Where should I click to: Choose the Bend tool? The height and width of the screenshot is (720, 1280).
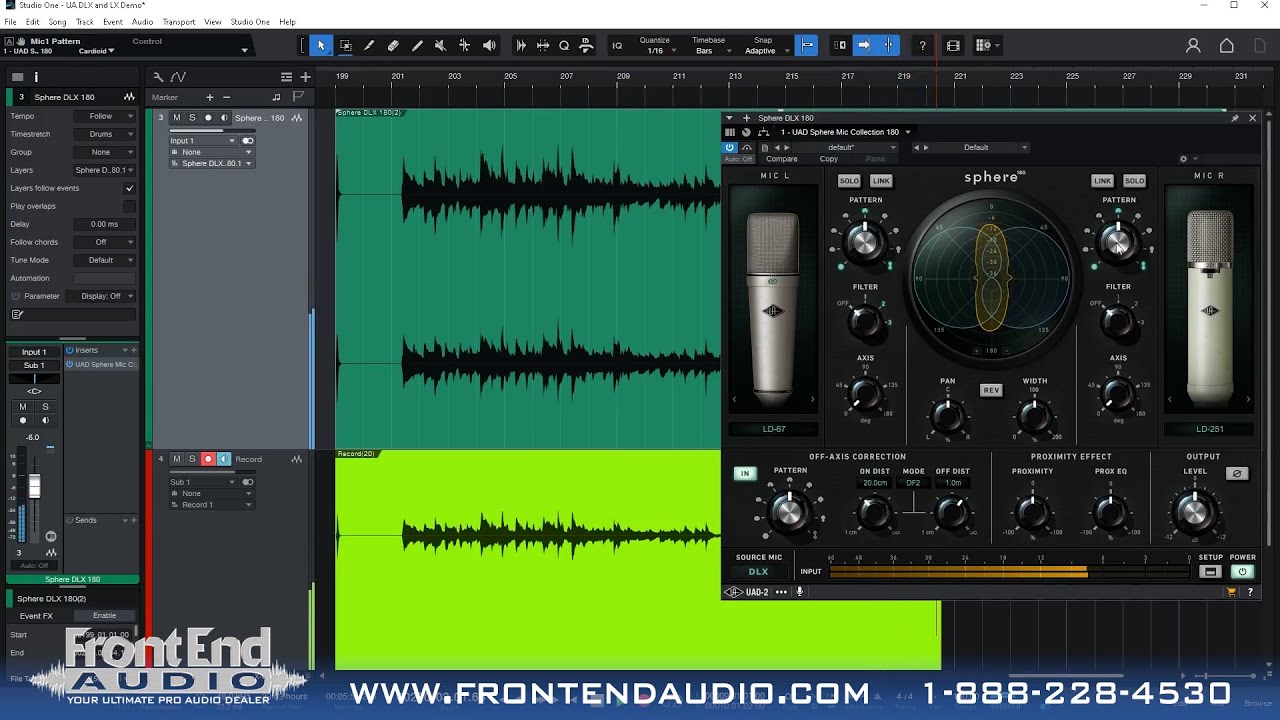click(x=464, y=45)
